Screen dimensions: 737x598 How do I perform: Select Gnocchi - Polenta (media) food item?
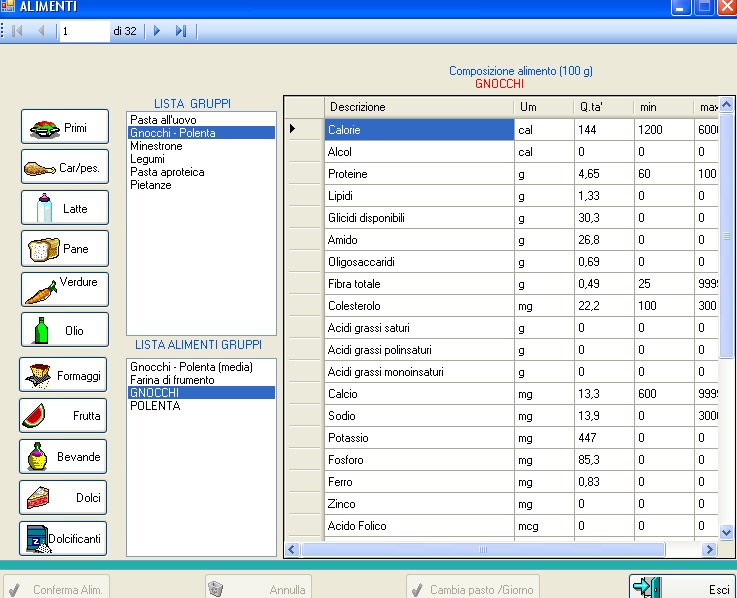point(201,367)
